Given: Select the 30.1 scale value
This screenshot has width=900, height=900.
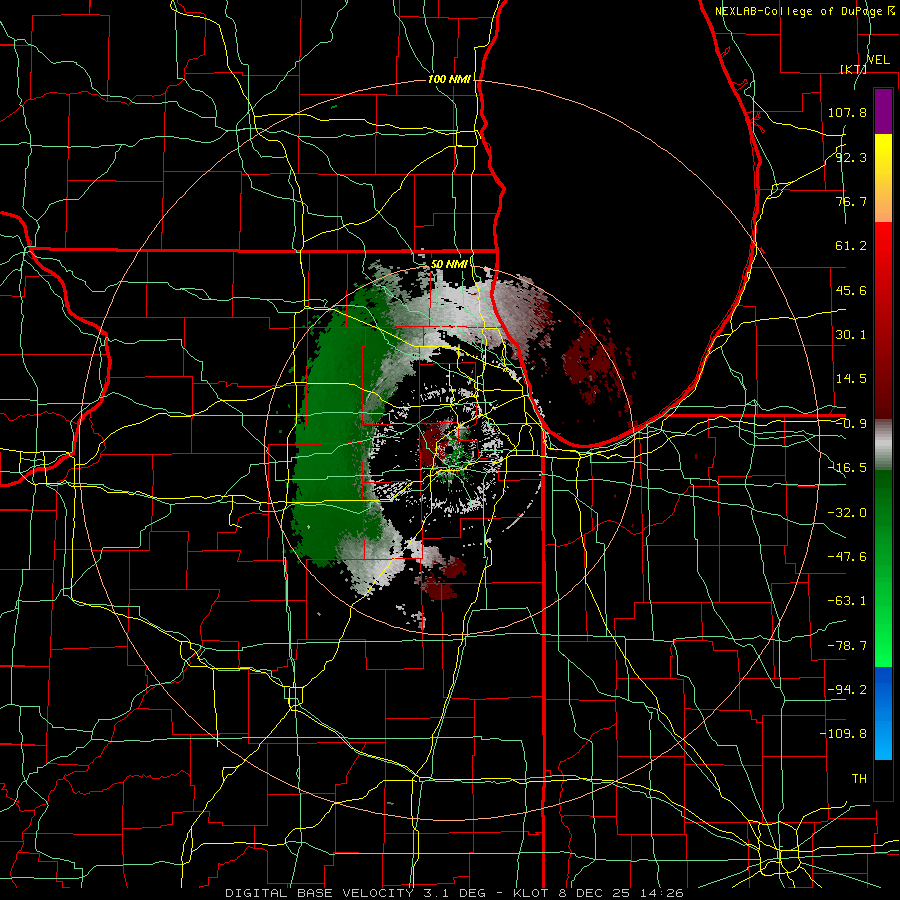Looking at the screenshot, I should 851,335.
